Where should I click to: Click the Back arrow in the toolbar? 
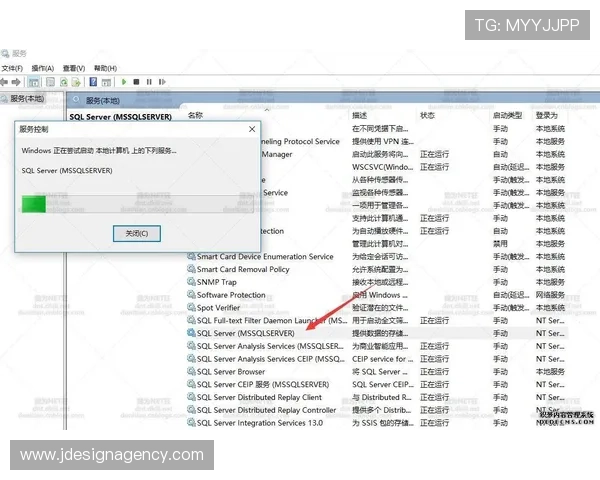pyautogui.click(x=4, y=82)
